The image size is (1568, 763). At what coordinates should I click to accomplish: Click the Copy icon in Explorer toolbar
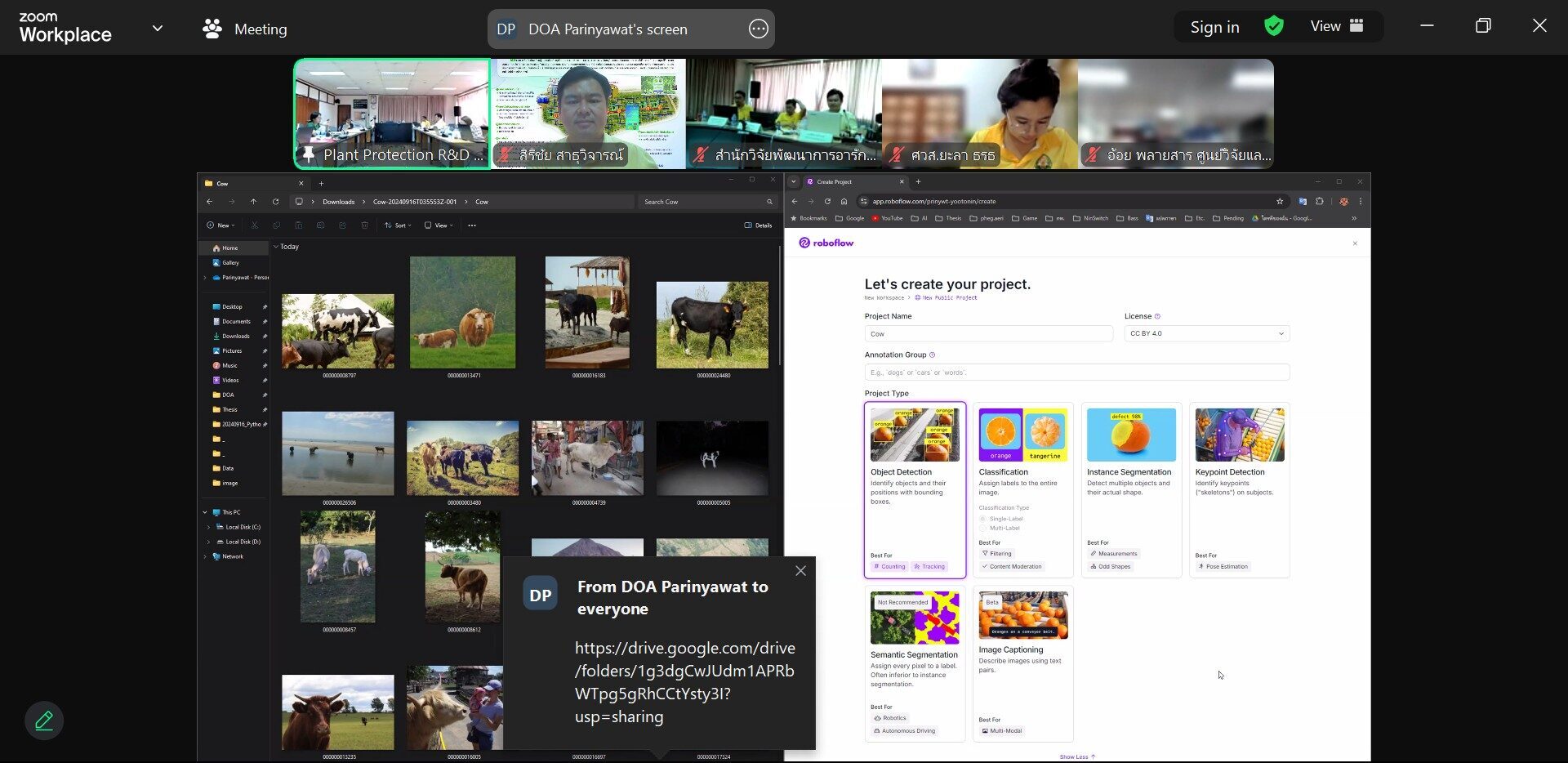click(276, 225)
